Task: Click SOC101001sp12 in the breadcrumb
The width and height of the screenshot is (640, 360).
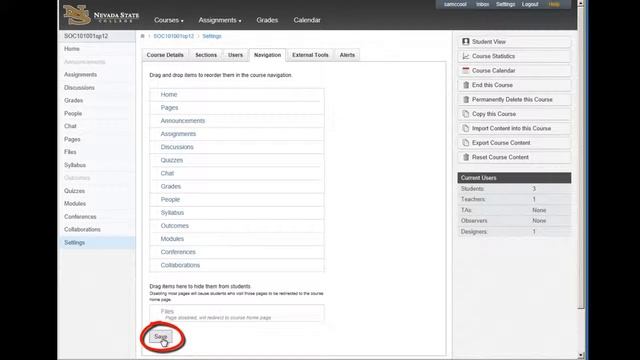Action: tap(173, 36)
